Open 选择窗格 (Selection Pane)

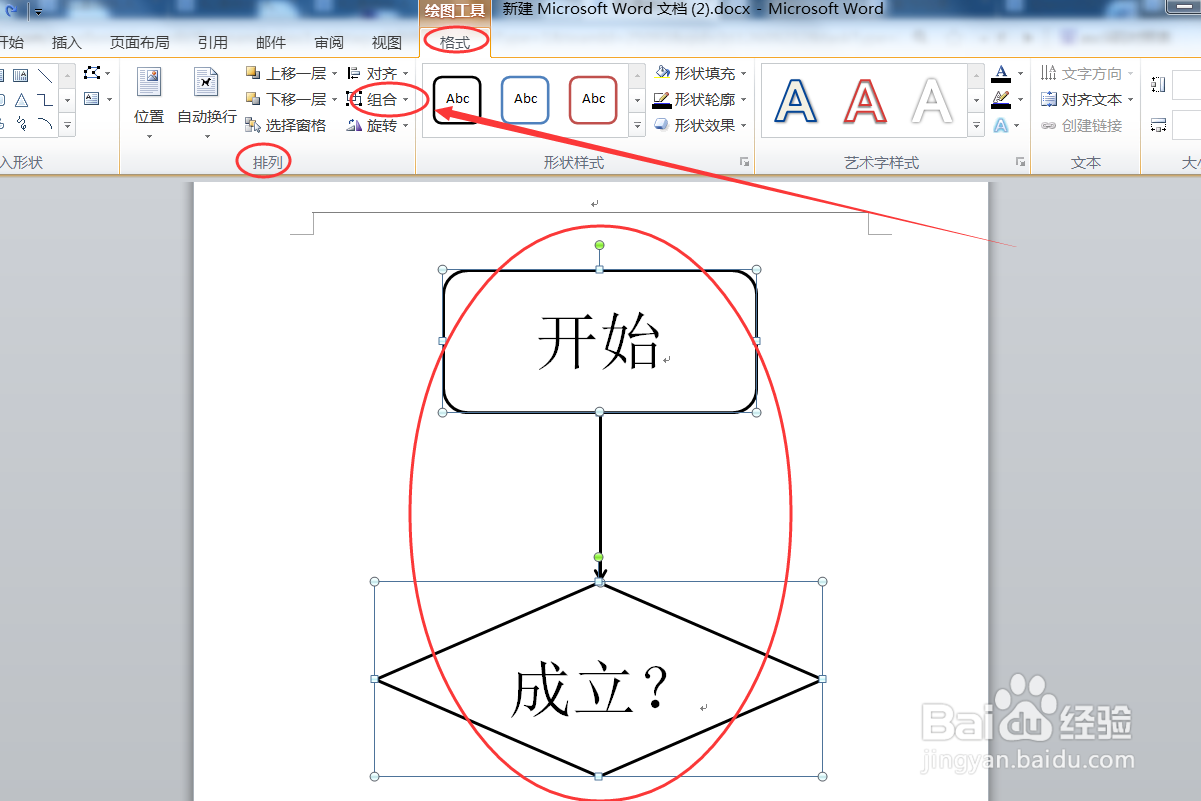tap(285, 125)
